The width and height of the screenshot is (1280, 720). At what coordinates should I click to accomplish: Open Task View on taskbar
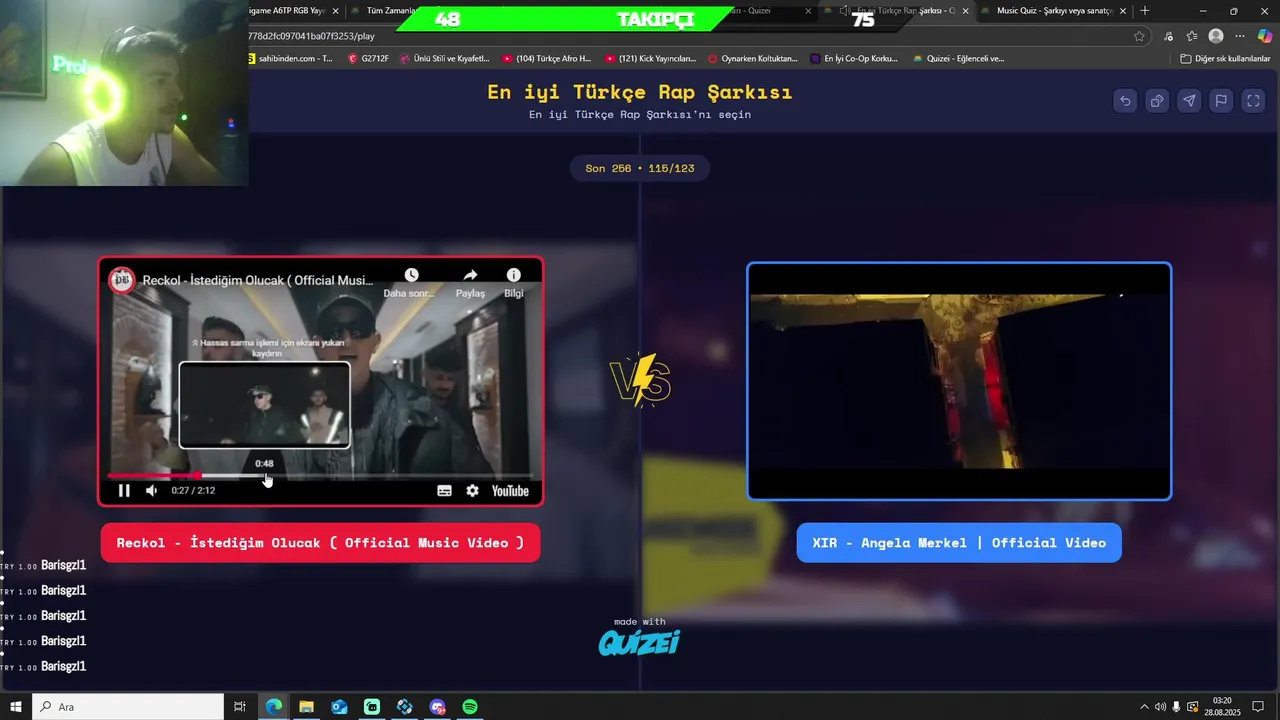(240, 707)
